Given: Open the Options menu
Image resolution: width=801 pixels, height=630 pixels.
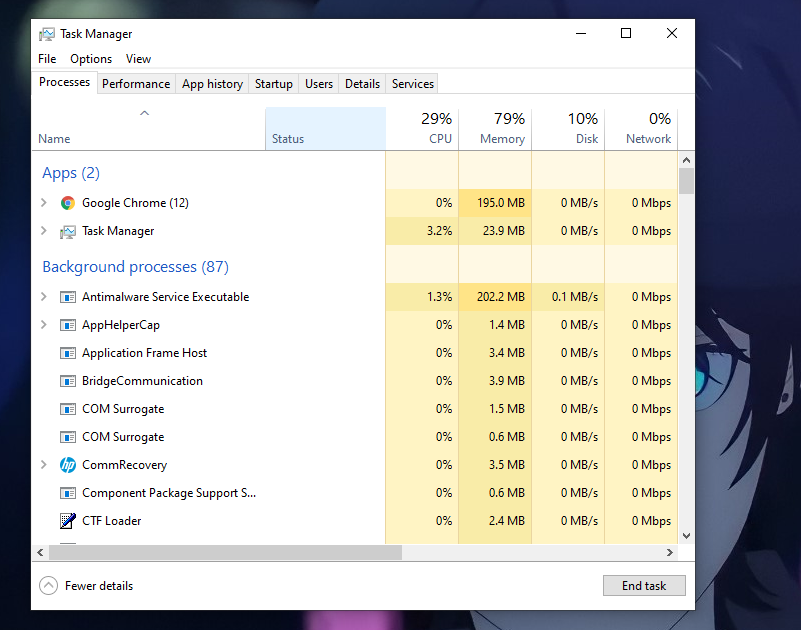Looking at the screenshot, I should pos(91,59).
